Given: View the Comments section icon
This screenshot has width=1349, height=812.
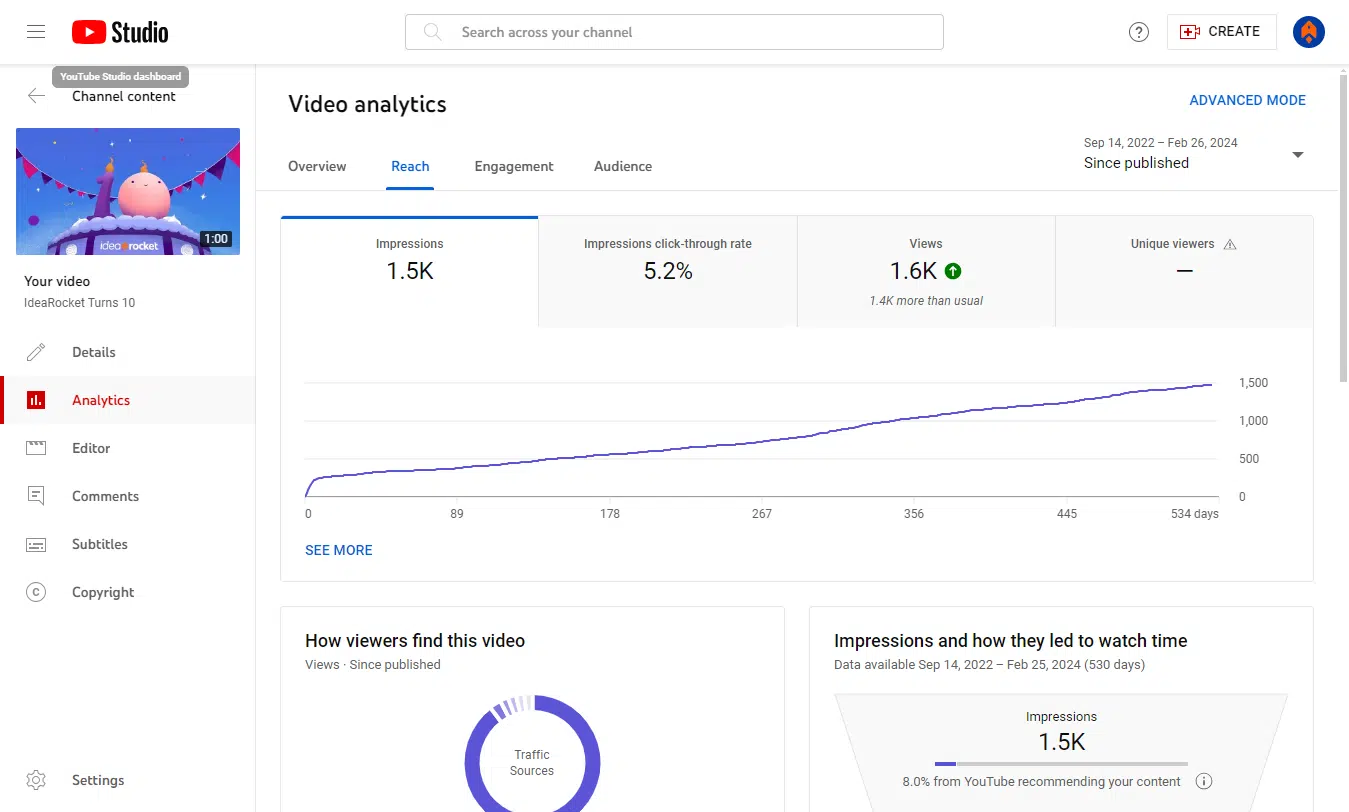Looking at the screenshot, I should pyautogui.click(x=36, y=496).
